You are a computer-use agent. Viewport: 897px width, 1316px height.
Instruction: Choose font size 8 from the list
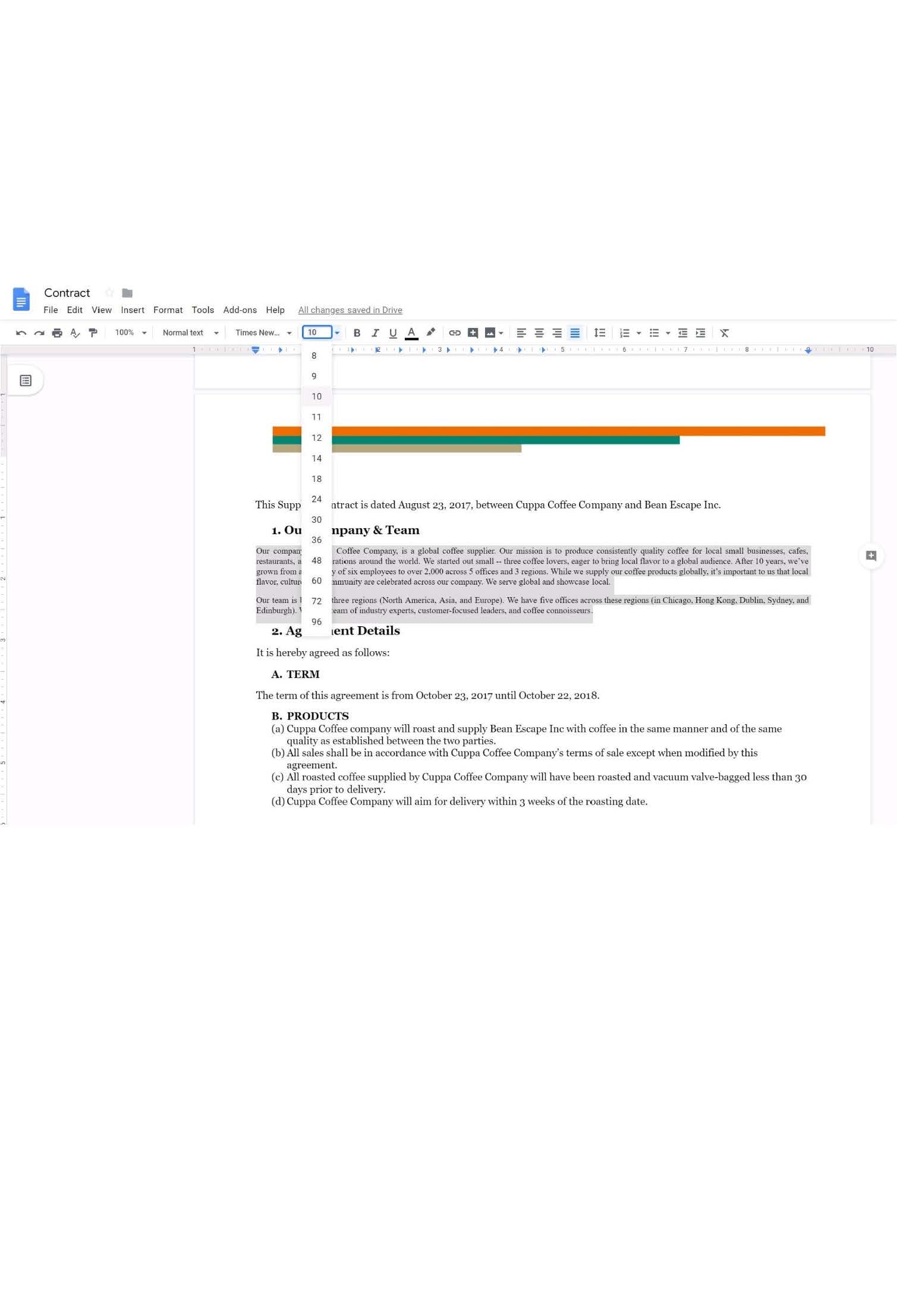316,355
